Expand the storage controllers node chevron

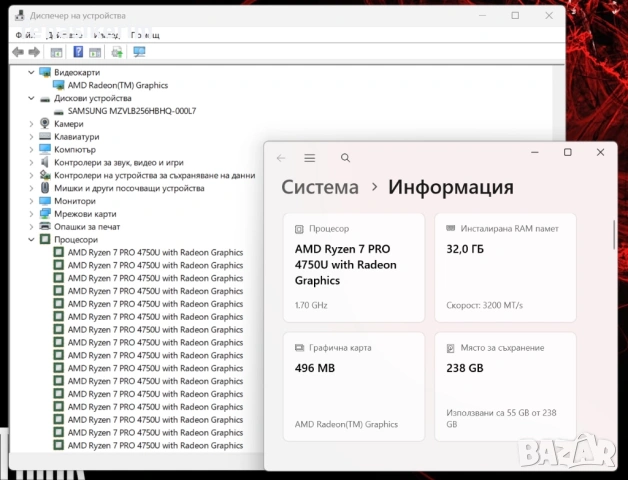pyautogui.click(x=31, y=175)
